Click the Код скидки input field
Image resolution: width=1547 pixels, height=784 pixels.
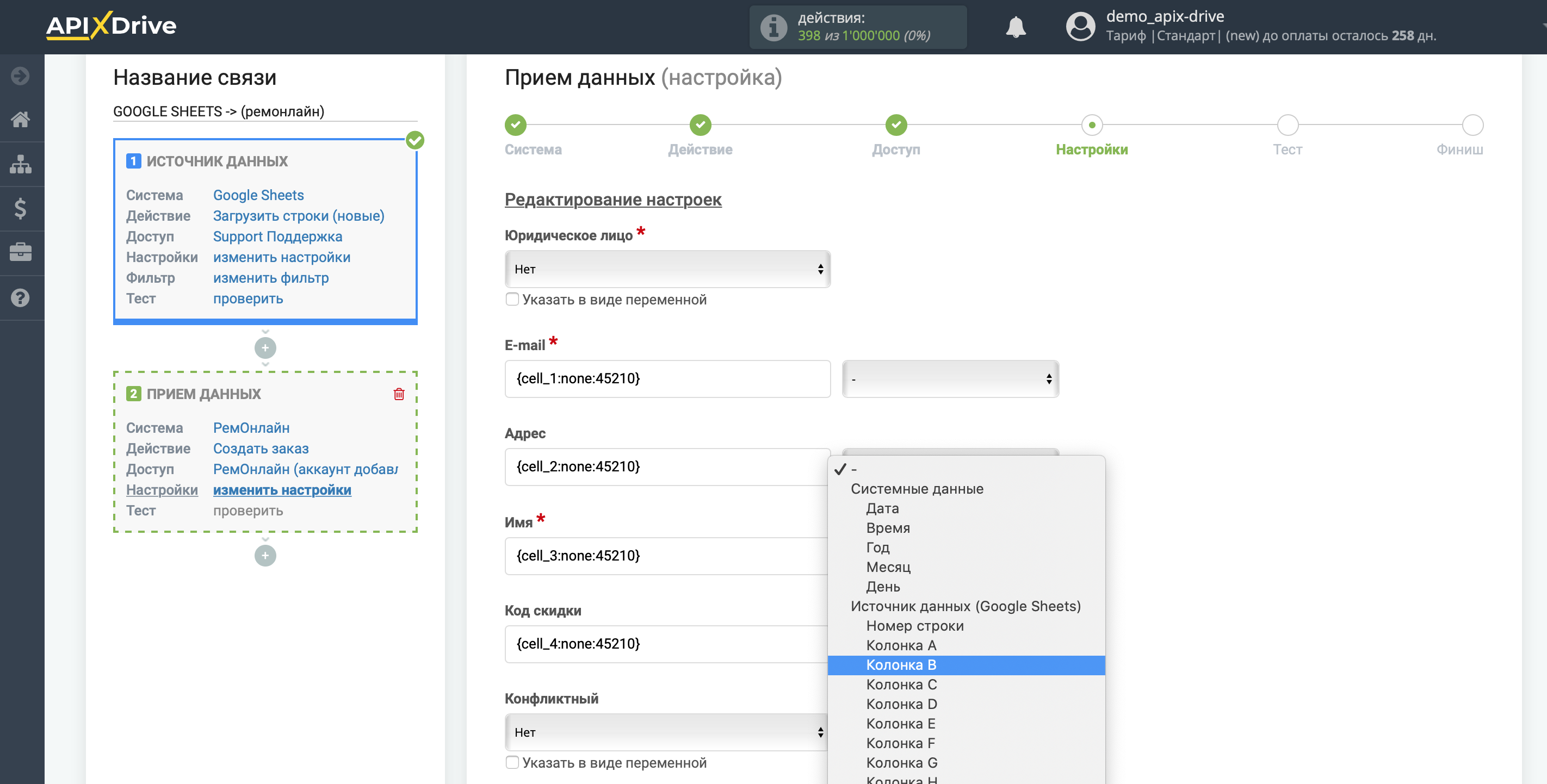coord(667,644)
